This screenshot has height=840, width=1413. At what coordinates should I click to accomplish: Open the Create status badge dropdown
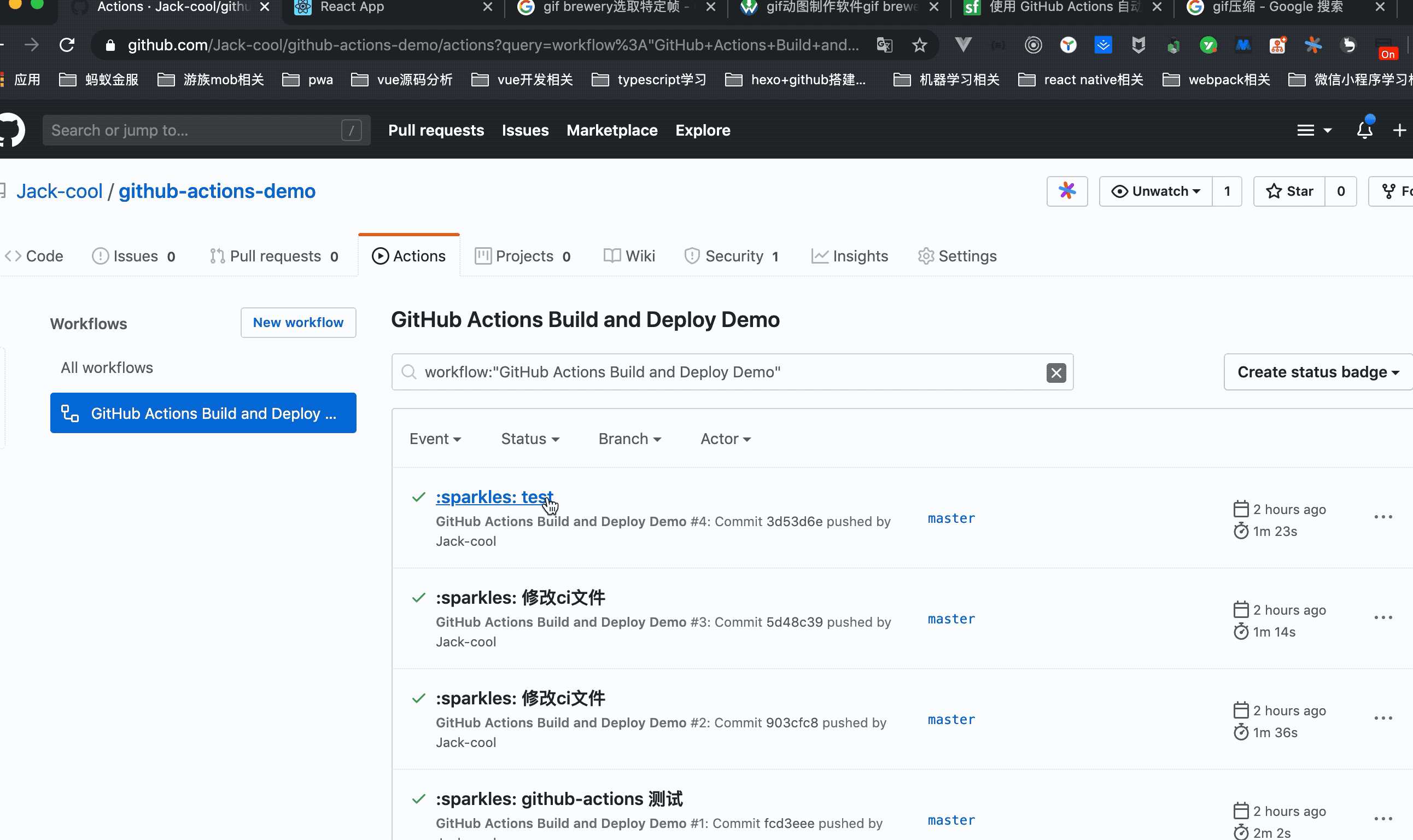click(x=1317, y=372)
